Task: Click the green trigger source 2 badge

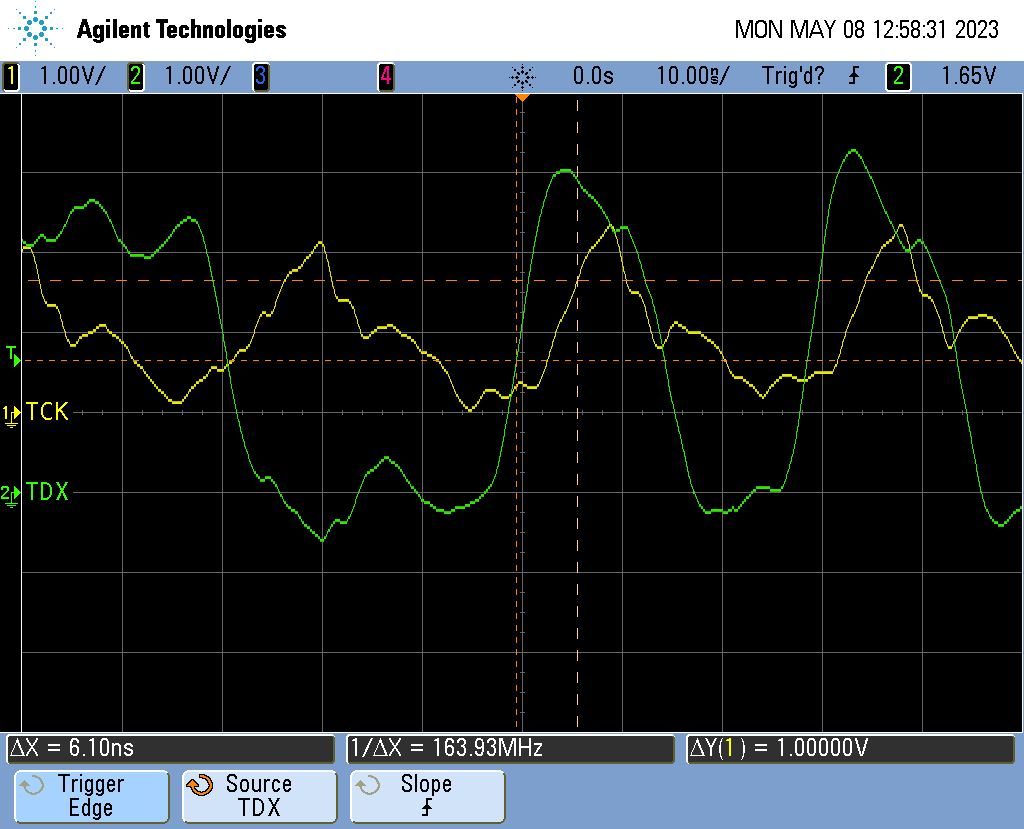Action: coord(897,76)
